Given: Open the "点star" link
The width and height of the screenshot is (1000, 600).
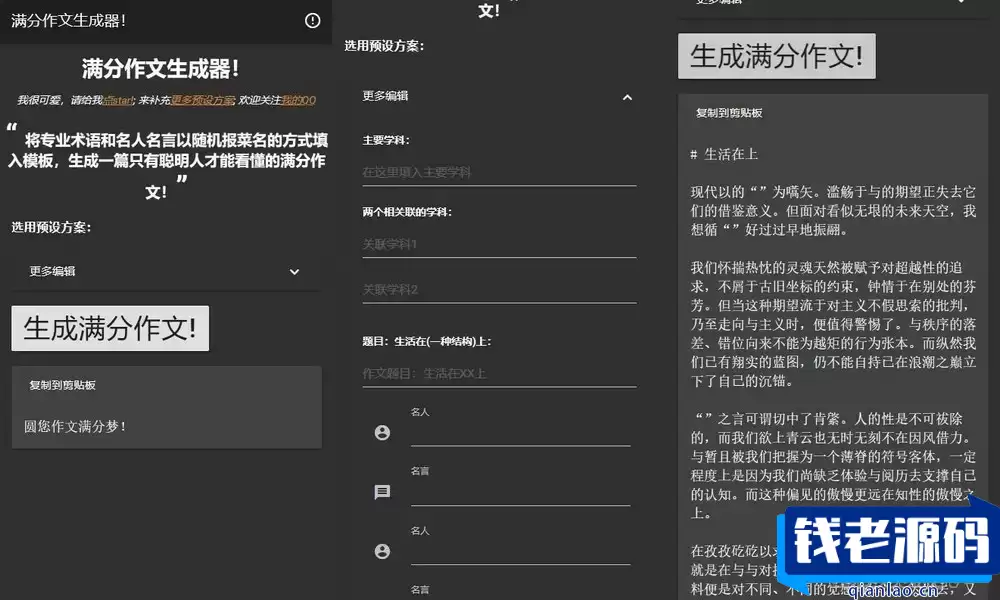Looking at the screenshot, I should [x=119, y=100].
